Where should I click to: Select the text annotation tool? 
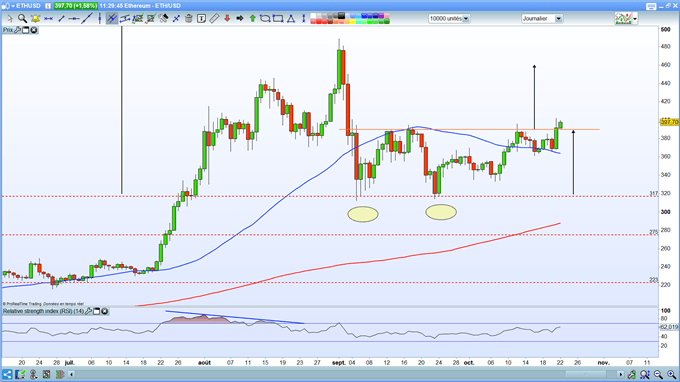pyautogui.click(x=201, y=19)
